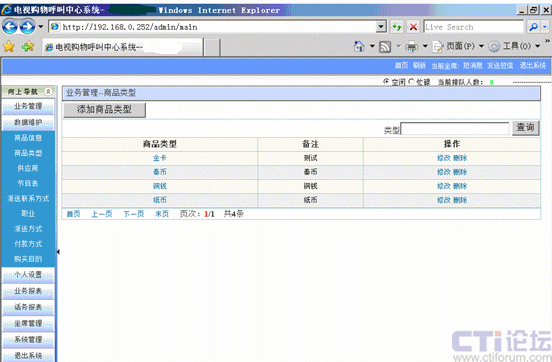Click the browser Forward arrow button
The image size is (552, 362).
(27, 27)
